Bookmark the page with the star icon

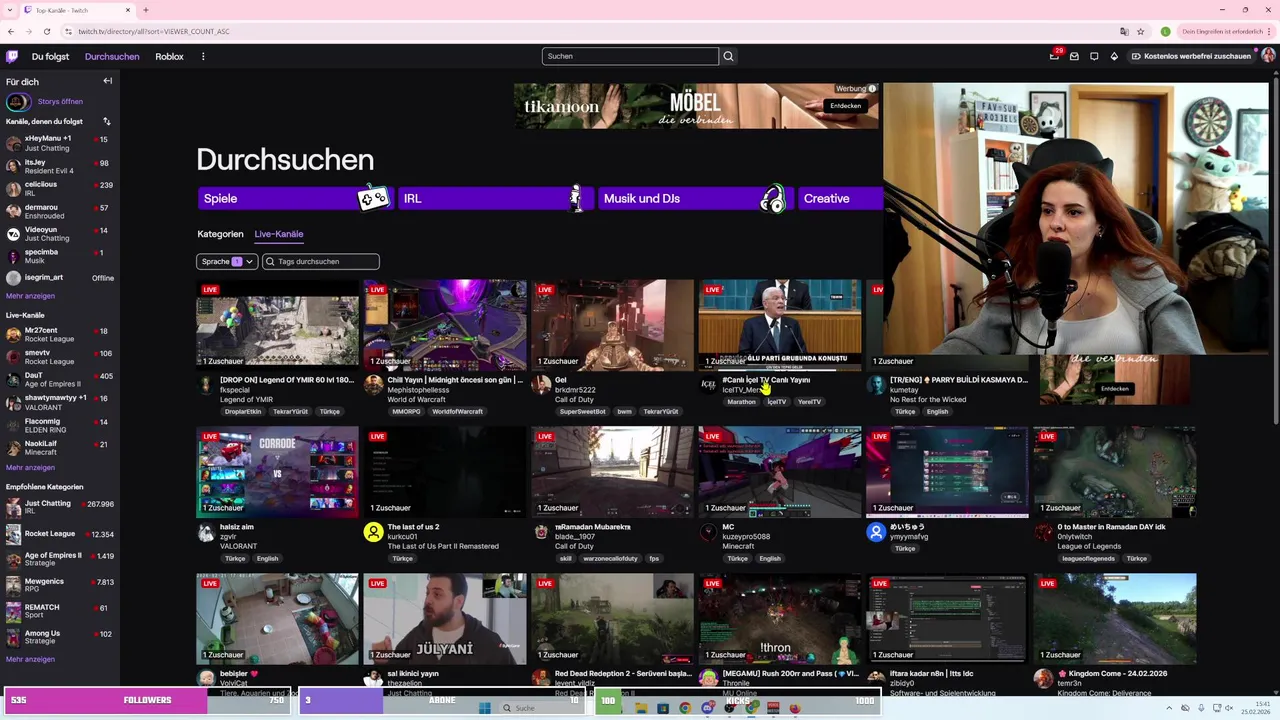click(x=1141, y=31)
